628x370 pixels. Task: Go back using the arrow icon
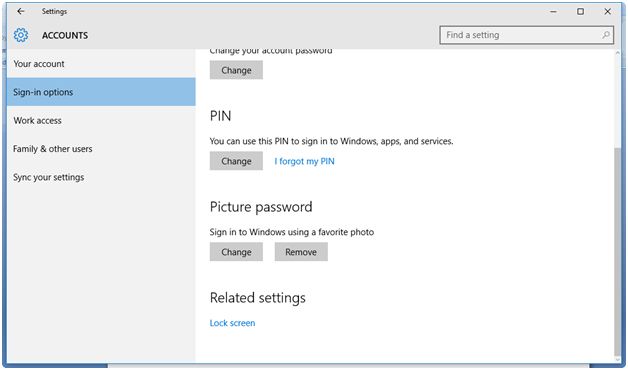click(x=20, y=12)
